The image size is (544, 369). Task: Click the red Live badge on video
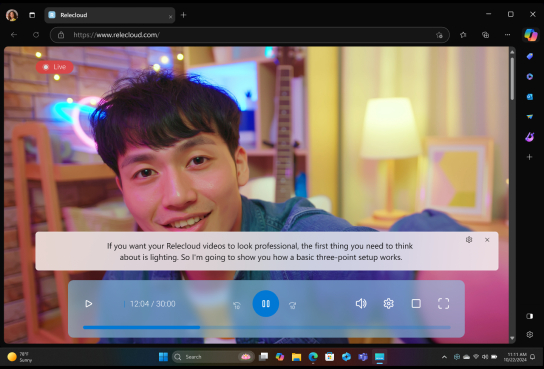(x=54, y=67)
